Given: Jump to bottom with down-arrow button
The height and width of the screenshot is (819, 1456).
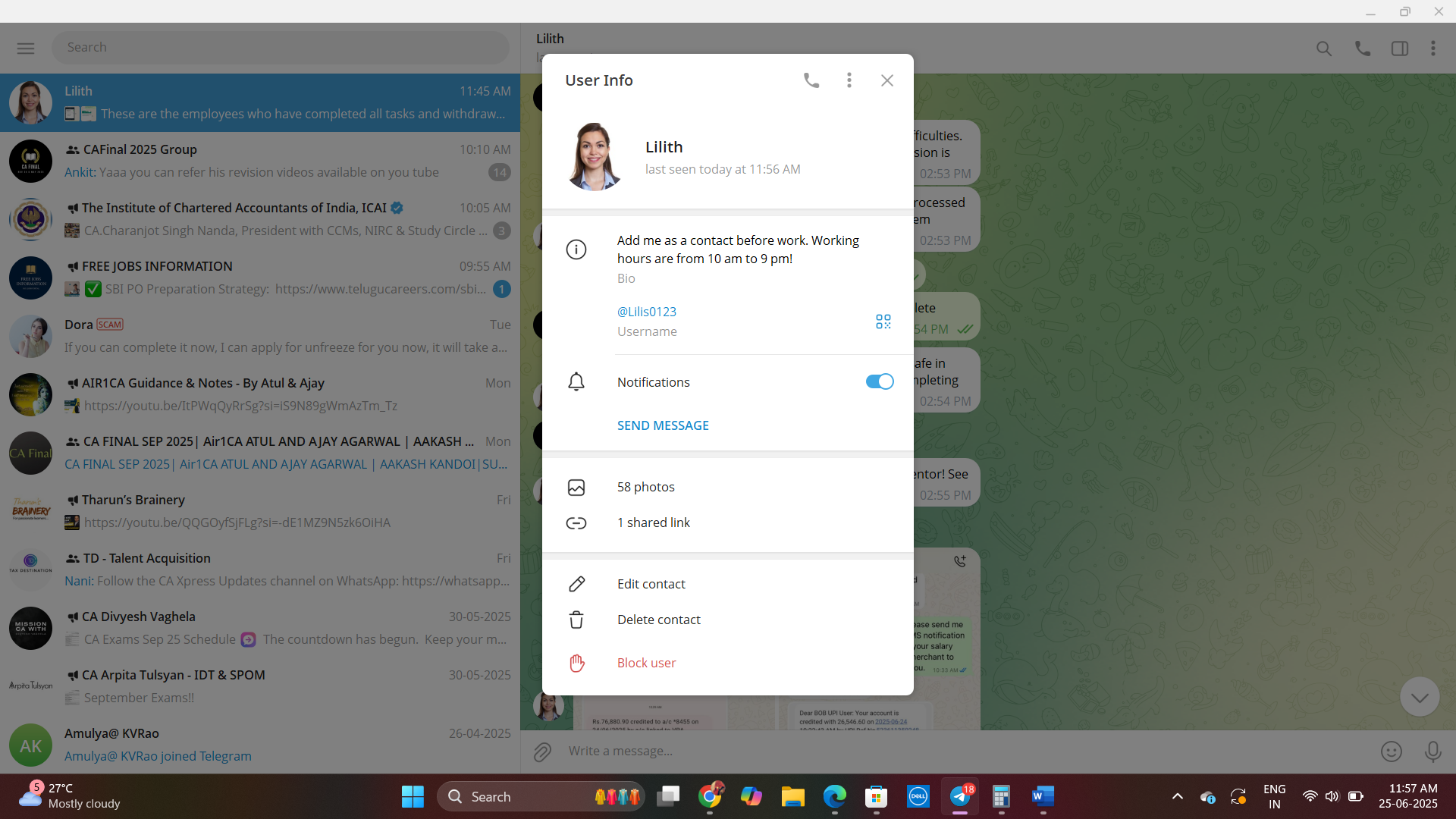Looking at the screenshot, I should tap(1419, 696).
